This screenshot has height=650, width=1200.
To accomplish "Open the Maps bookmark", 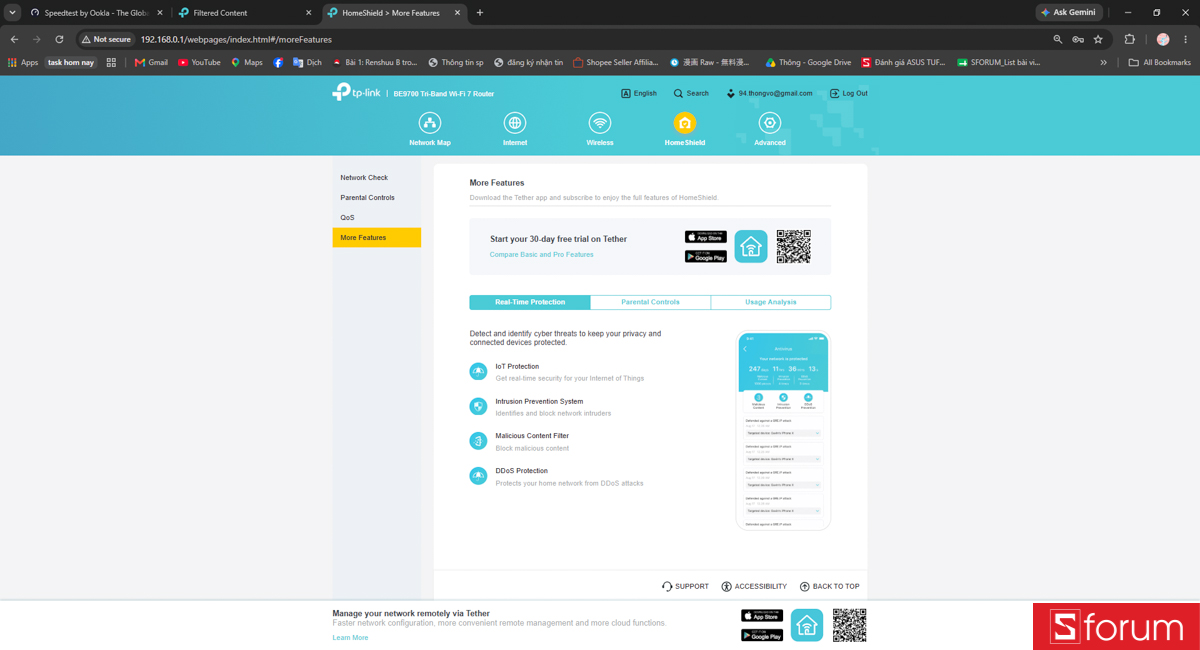I will coord(247,62).
